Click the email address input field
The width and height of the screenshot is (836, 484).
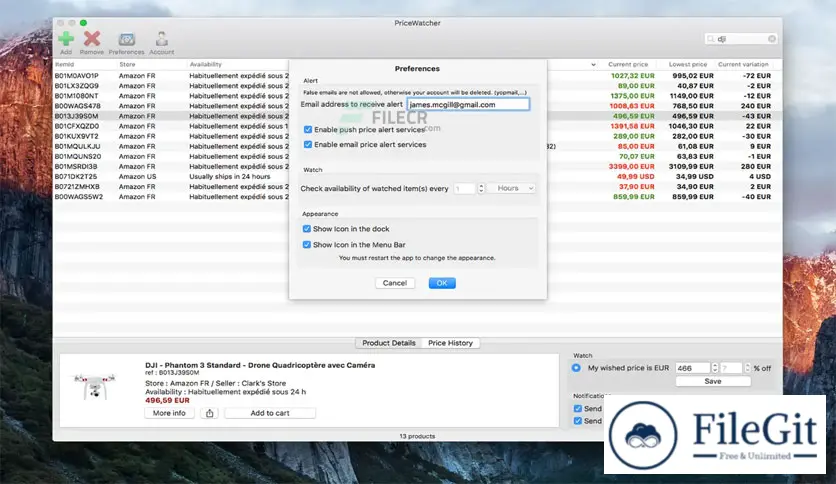point(468,104)
